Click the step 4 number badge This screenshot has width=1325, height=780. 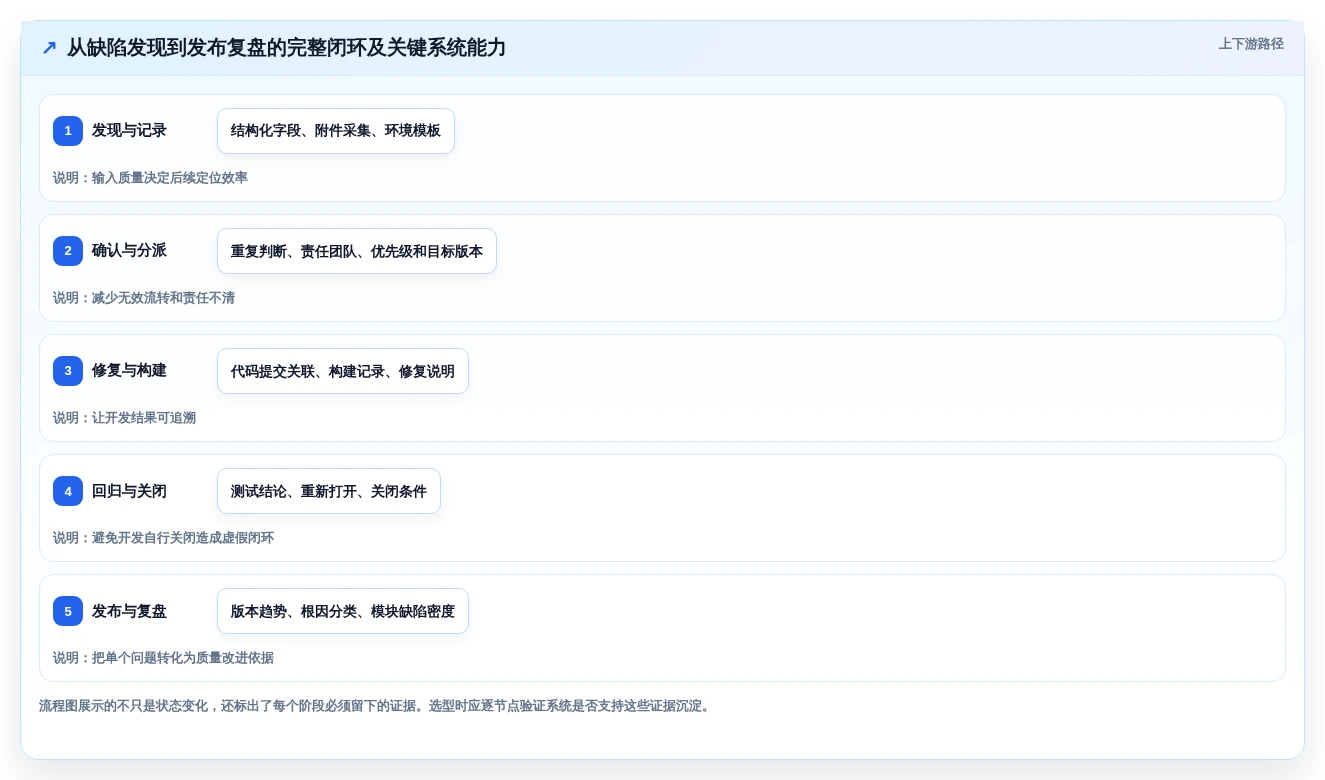(68, 491)
